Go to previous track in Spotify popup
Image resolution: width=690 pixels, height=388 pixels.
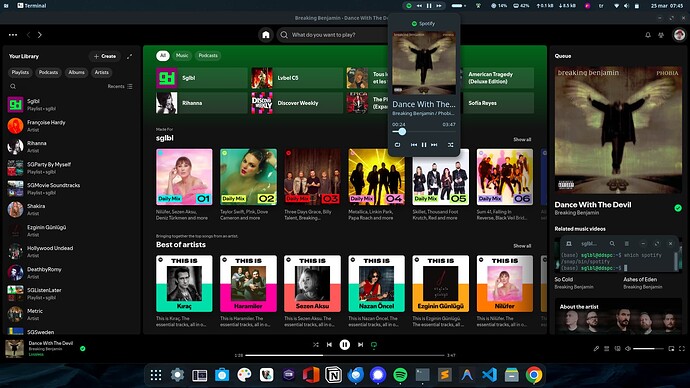tap(414, 145)
